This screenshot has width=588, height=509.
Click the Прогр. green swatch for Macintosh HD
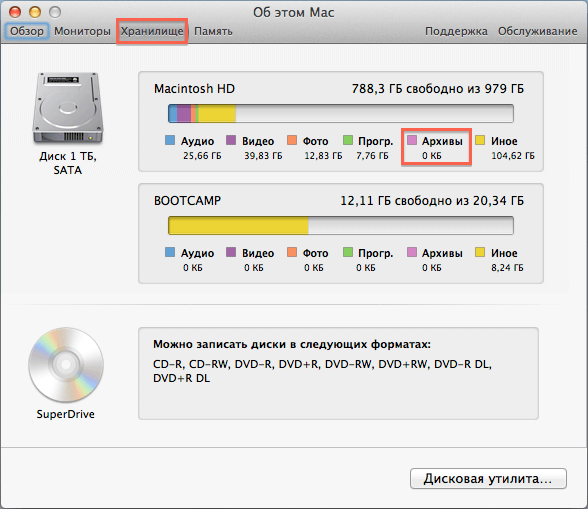(348, 140)
